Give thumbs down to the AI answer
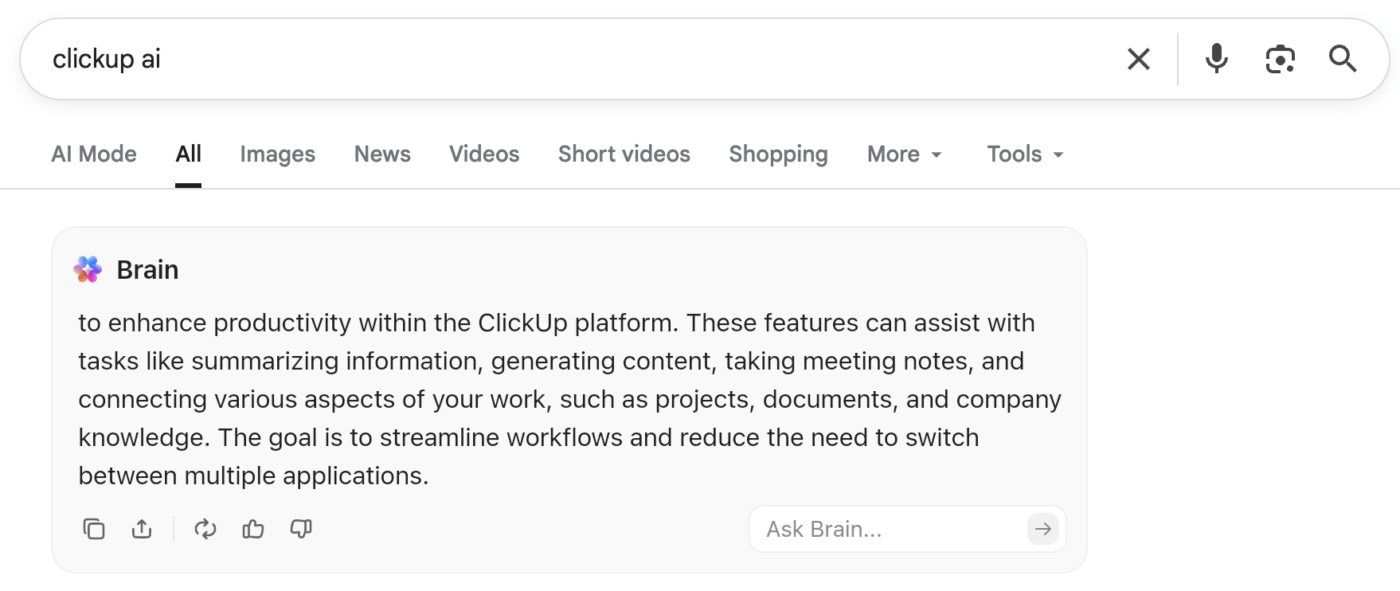 (300, 529)
